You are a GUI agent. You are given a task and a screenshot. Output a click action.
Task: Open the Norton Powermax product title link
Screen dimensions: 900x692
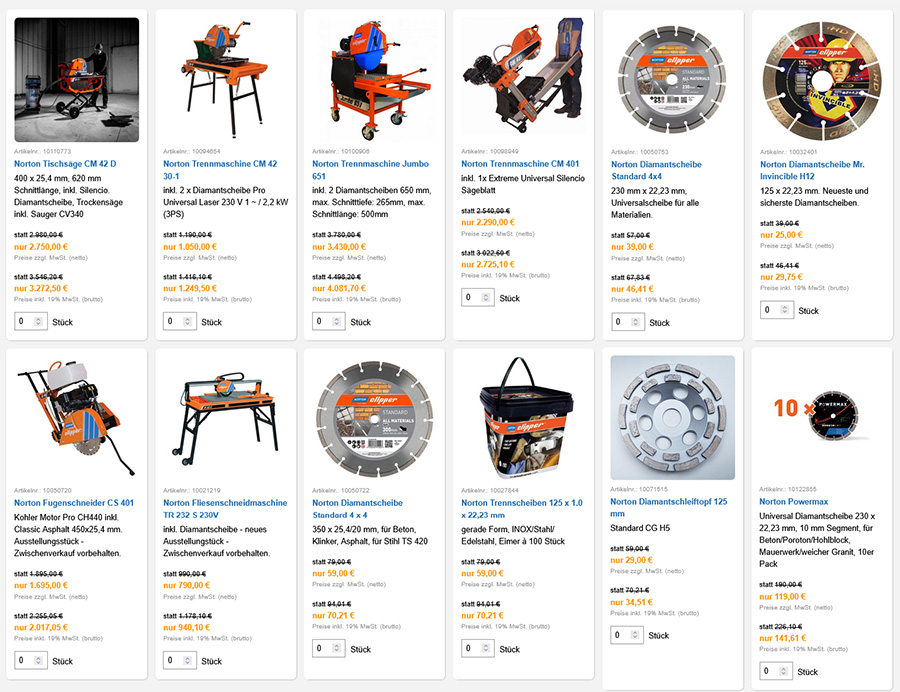coord(793,501)
